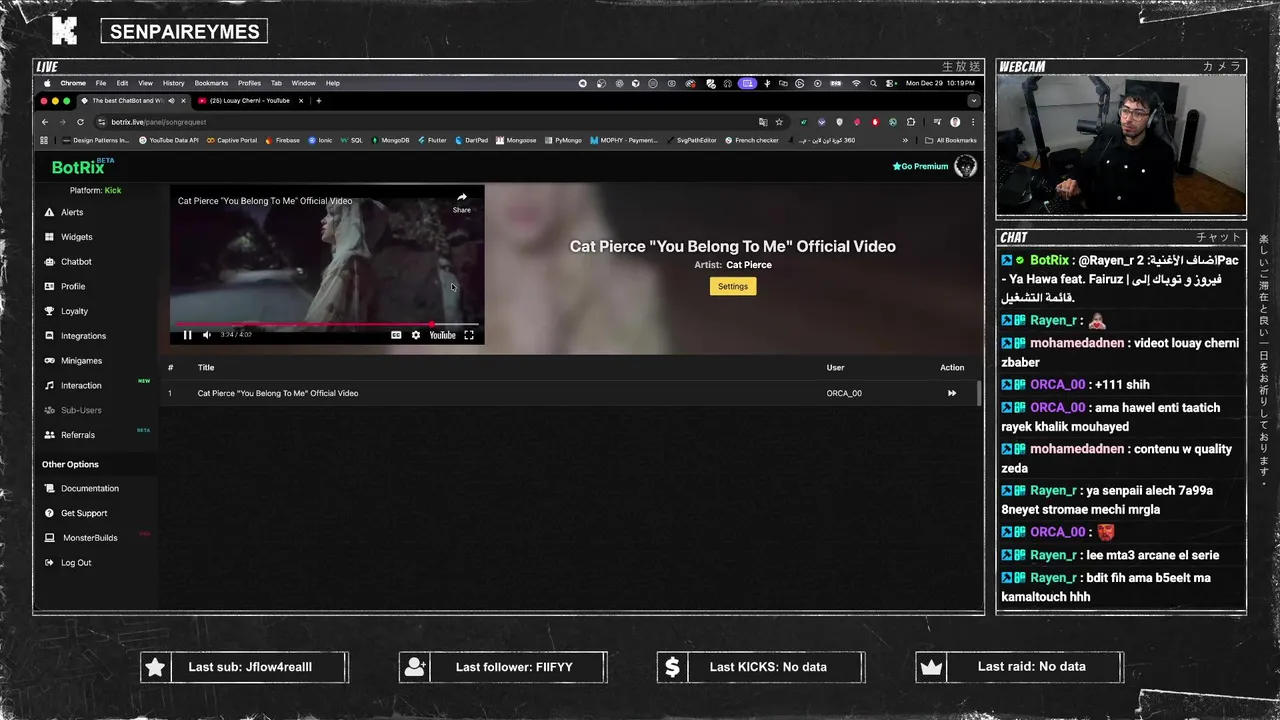Enter fullscreen mode on the video
Image resolution: width=1280 pixels, height=720 pixels.
[469, 335]
